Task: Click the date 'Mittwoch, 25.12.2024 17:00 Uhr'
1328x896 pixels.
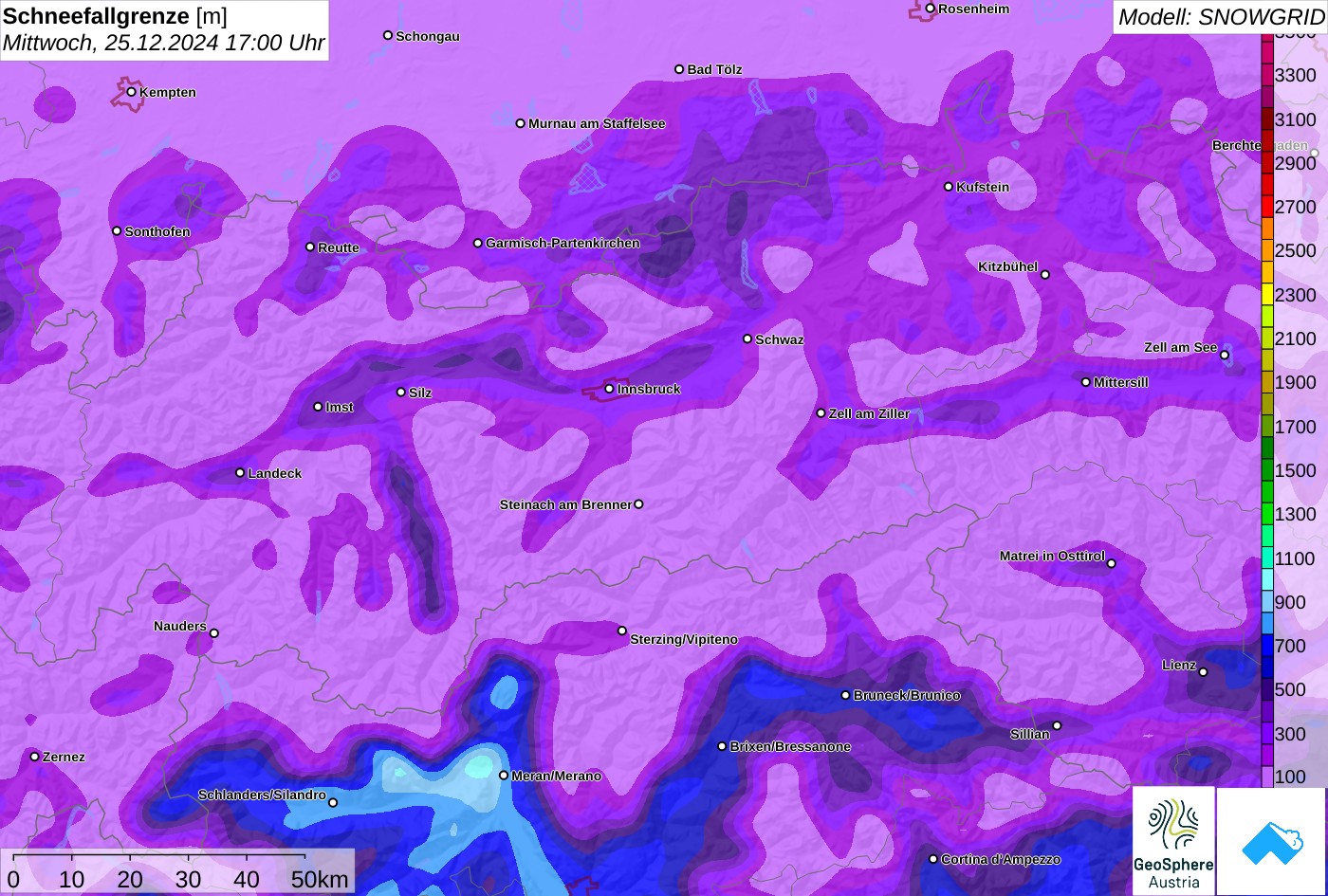Action: pyautogui.click(x=164, y=44)
